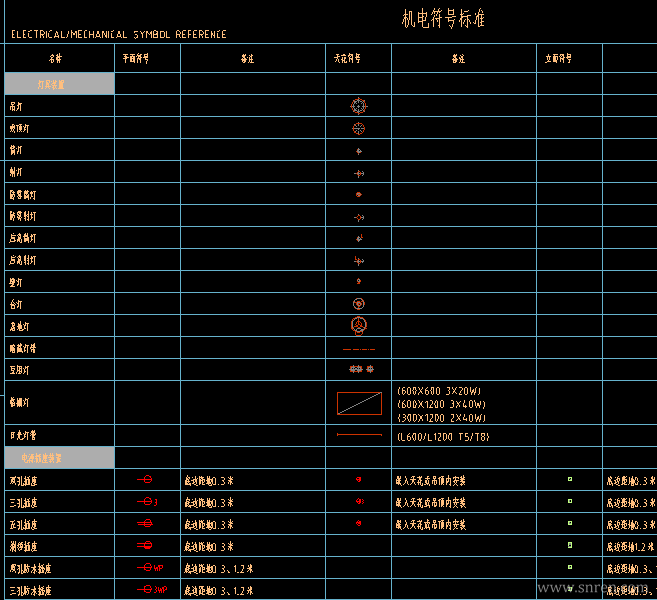The image size is (657, 600).
Task: Click the 落地灯 name cell
Action: [59, 326]
